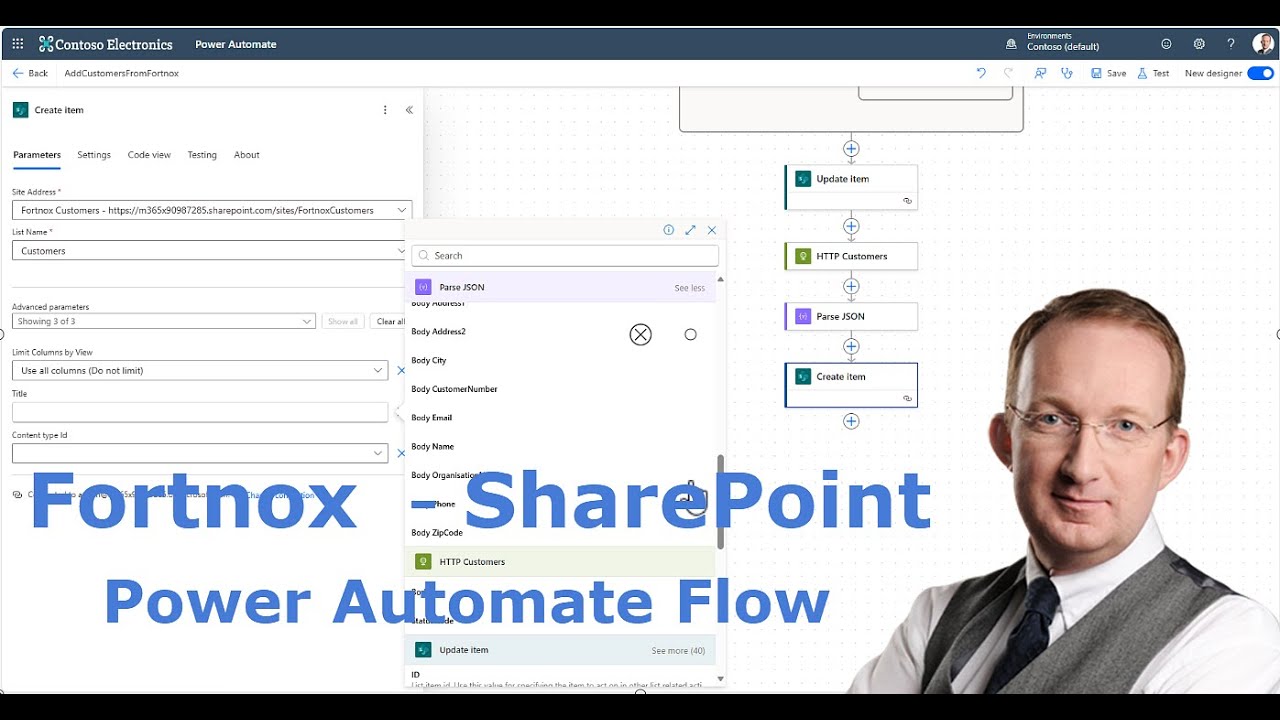Click the redo arrow icon
Screen dimensions: 1280x720
point(1008,73)
